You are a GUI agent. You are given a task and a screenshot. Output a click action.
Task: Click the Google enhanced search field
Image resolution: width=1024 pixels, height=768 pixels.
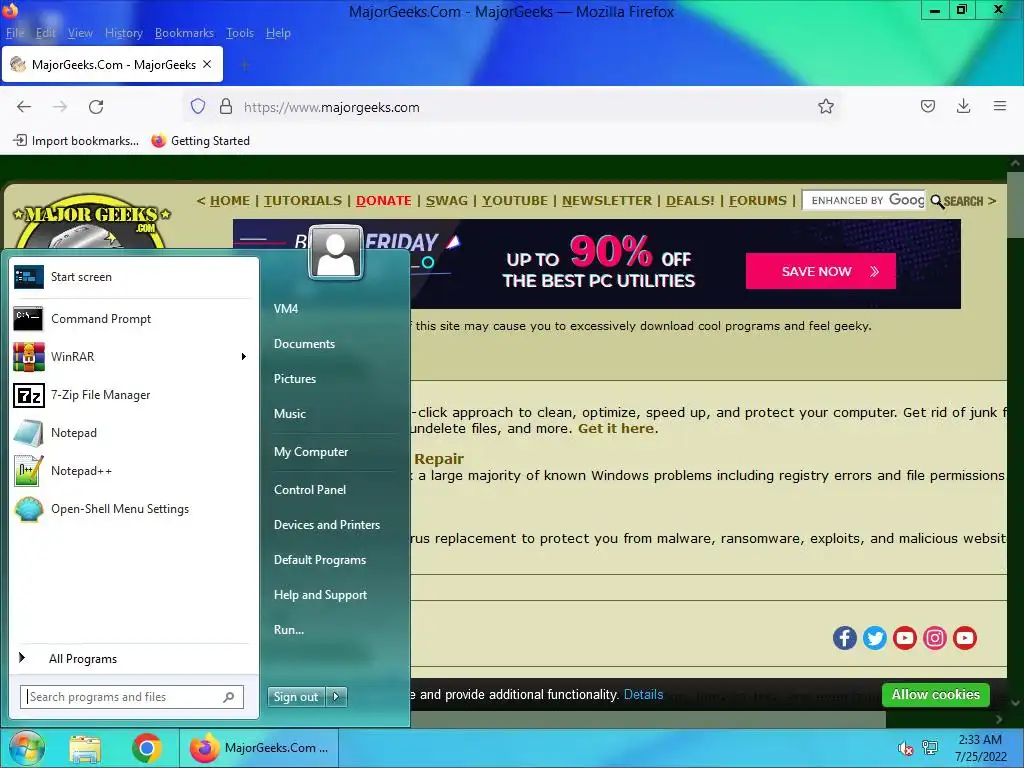864,200
